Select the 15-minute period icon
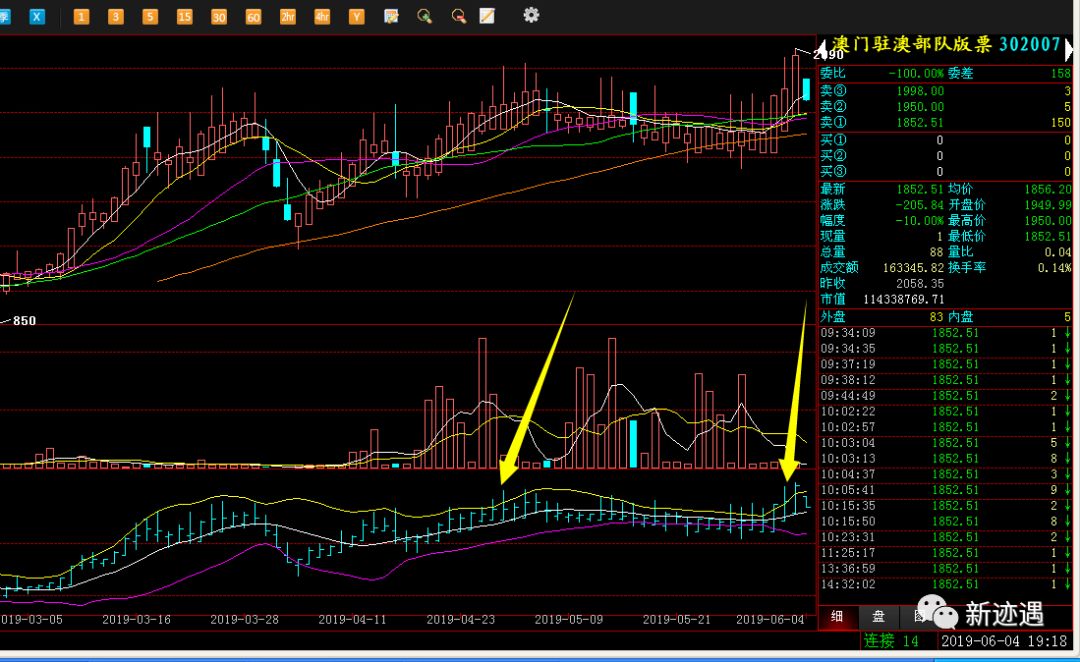Viewport: 1080px width, 662px height. pos(185,17)
